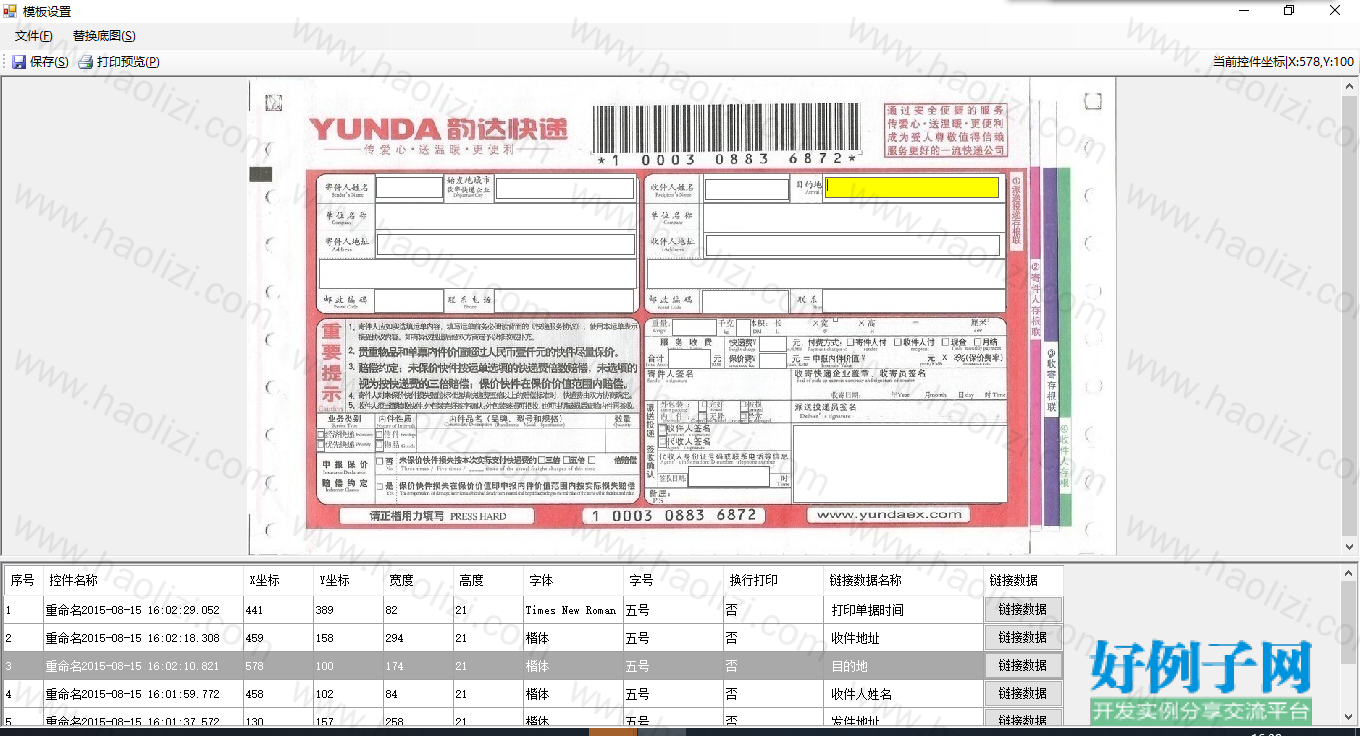Click the 保存(S) save toolbar button
1360x736 pixels.
click(x=40, y=62)
